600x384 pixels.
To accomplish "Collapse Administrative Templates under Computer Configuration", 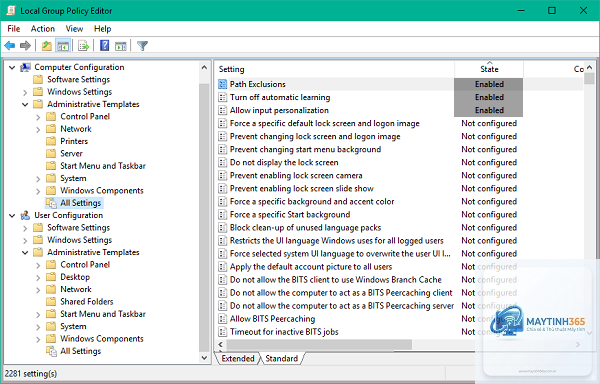I will (x=25, y=104).
